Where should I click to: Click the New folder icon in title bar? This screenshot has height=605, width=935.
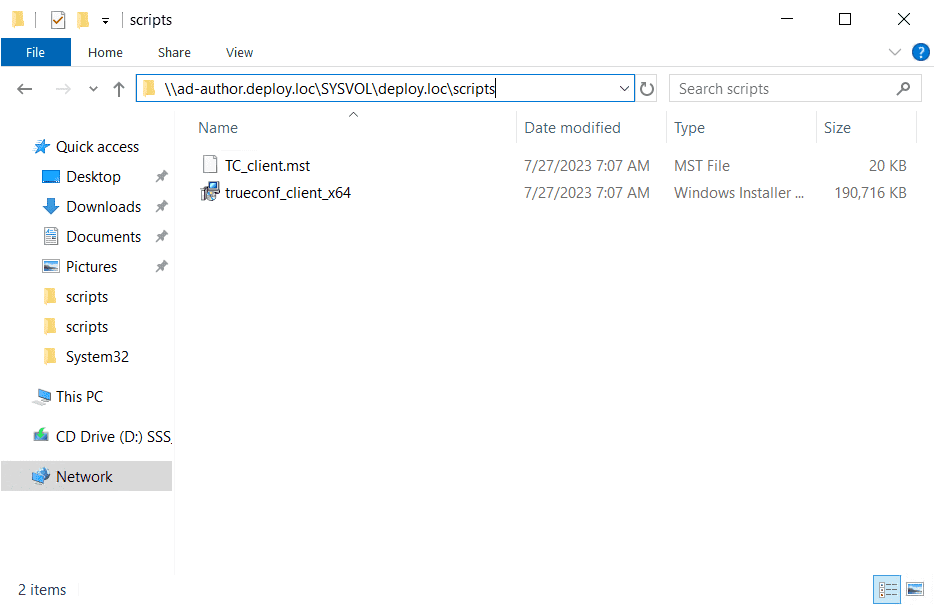click(x=83, y=20)
